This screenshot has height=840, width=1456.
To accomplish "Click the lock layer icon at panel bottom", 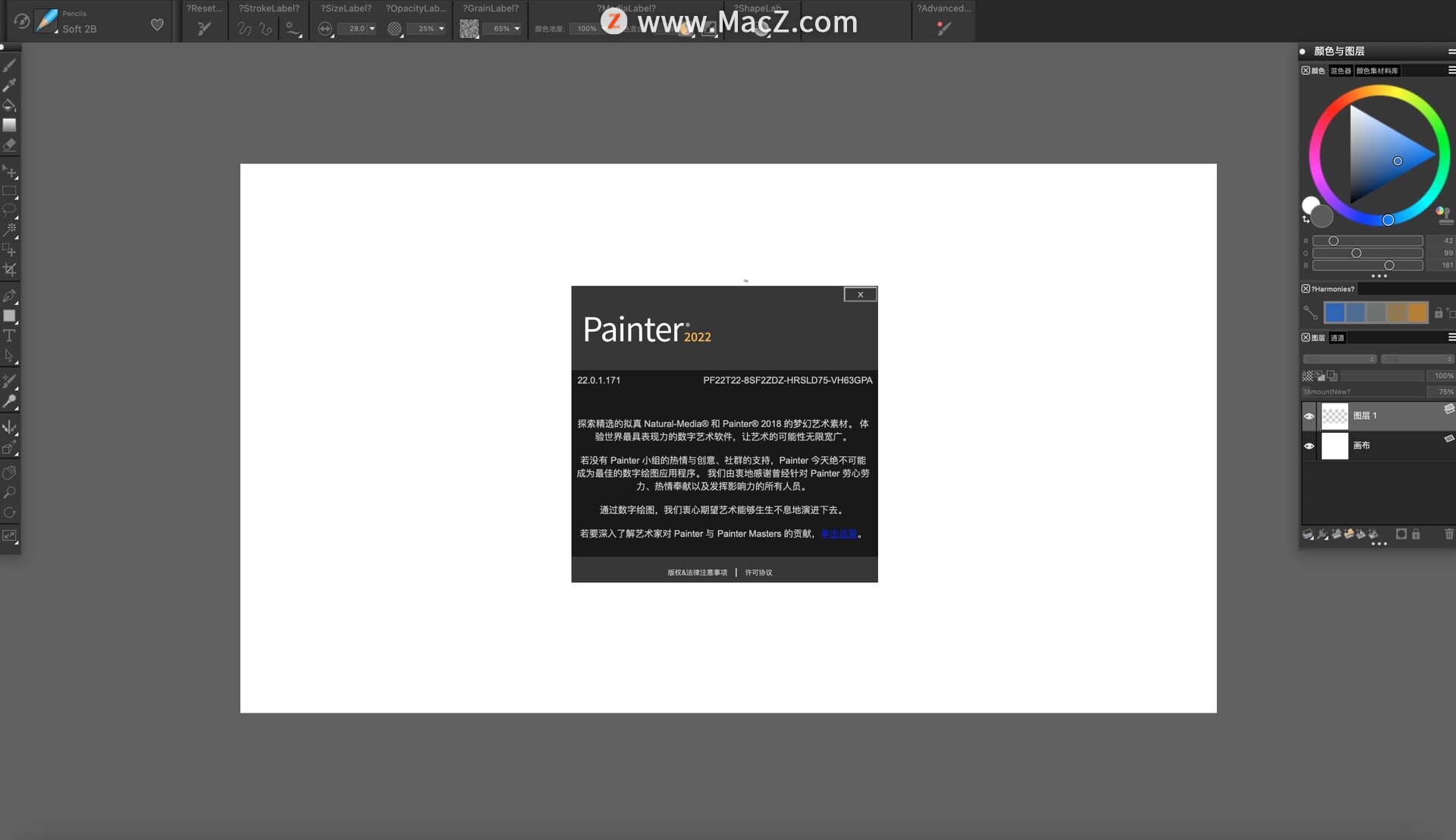I will pyautogui.click(x=1416, y=534).
